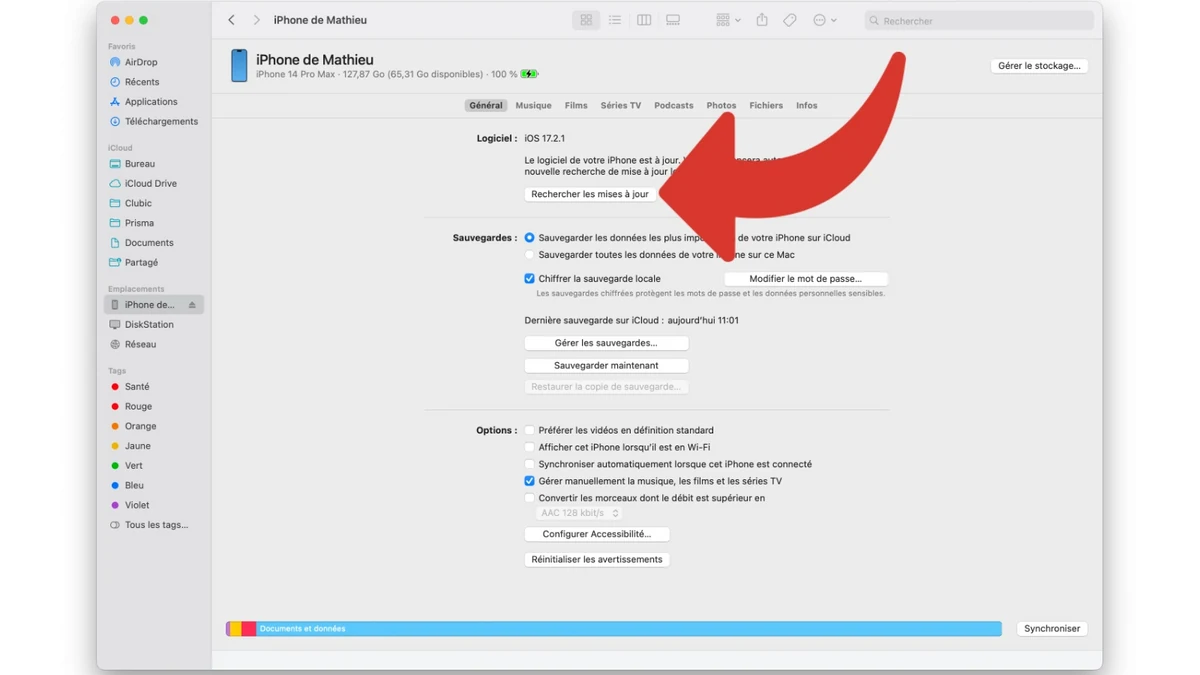Screen dimensions: 1200x675
Task: Switch to gallery view
Action: pos(673,20)
